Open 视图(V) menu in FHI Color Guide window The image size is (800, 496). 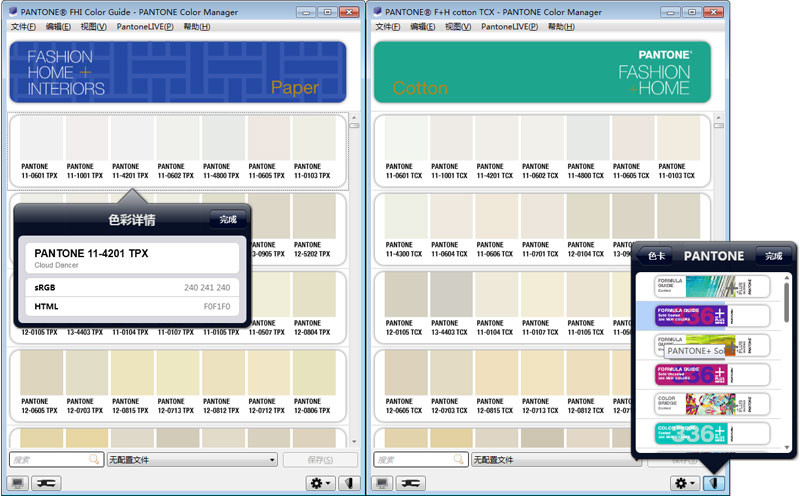coord(93,27)
